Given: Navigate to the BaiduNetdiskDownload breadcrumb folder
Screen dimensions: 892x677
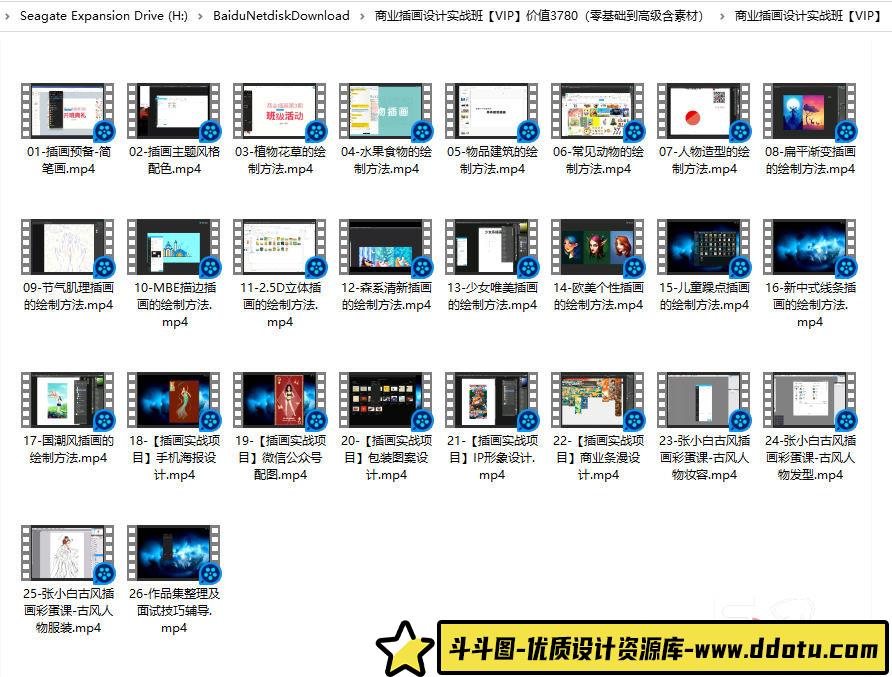Looking at the screenshot, I should [x=281, y=16].
